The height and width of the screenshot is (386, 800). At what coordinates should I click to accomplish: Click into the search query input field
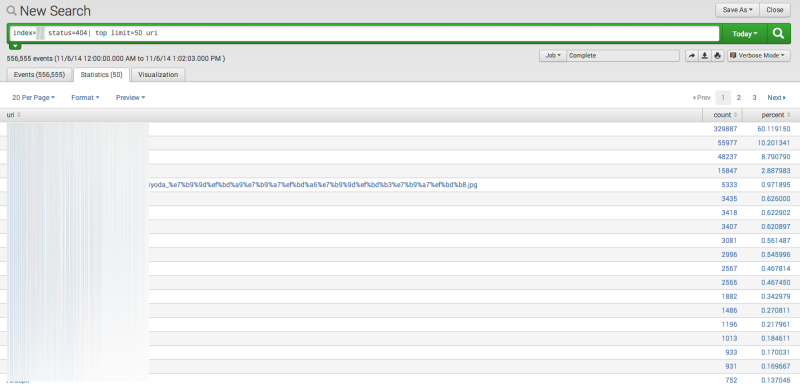pyautogui.click(x=364, y=33)
